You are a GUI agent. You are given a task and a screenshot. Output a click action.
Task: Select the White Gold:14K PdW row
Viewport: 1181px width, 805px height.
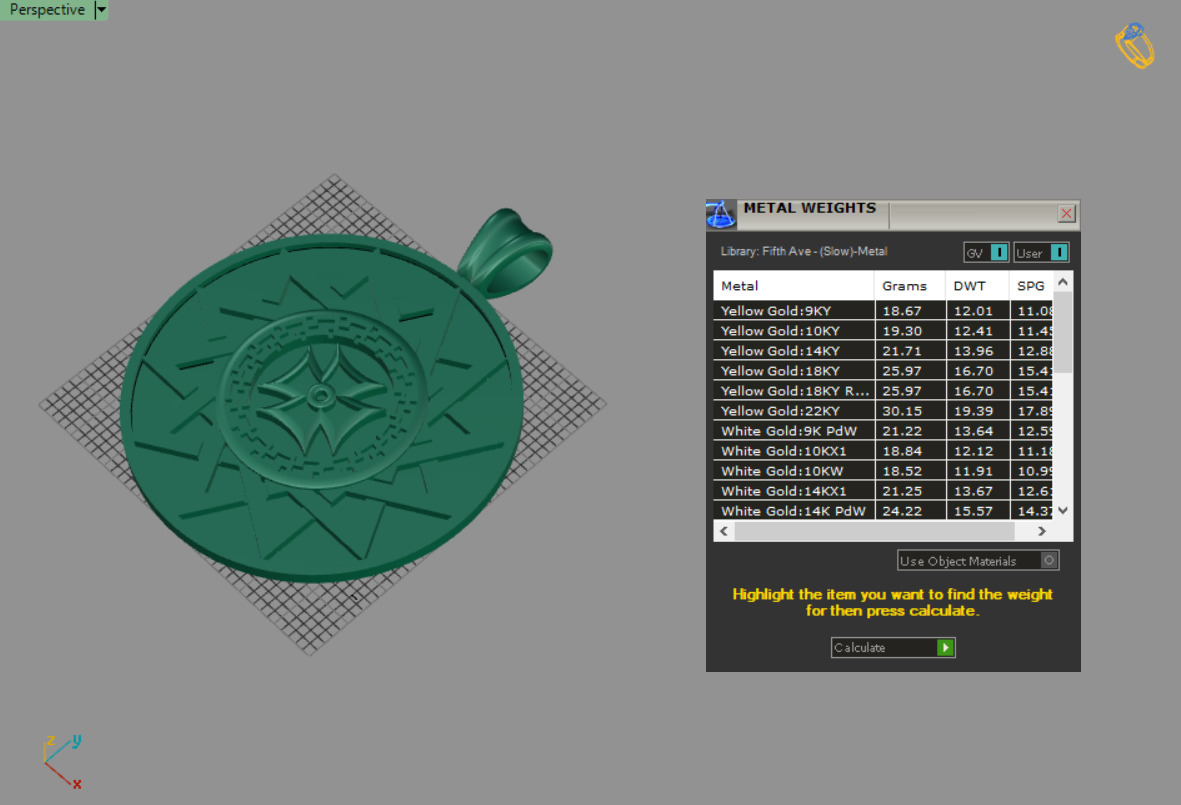tap(883, 511)
